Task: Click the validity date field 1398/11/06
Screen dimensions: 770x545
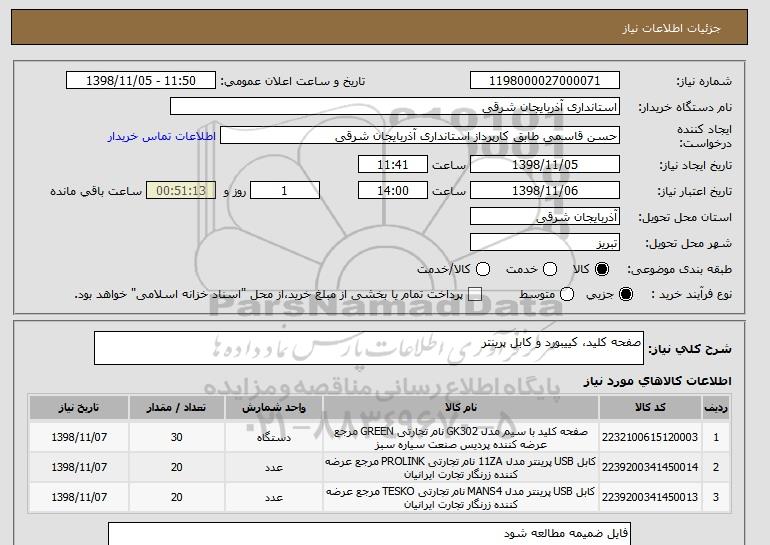Action: 545,191
